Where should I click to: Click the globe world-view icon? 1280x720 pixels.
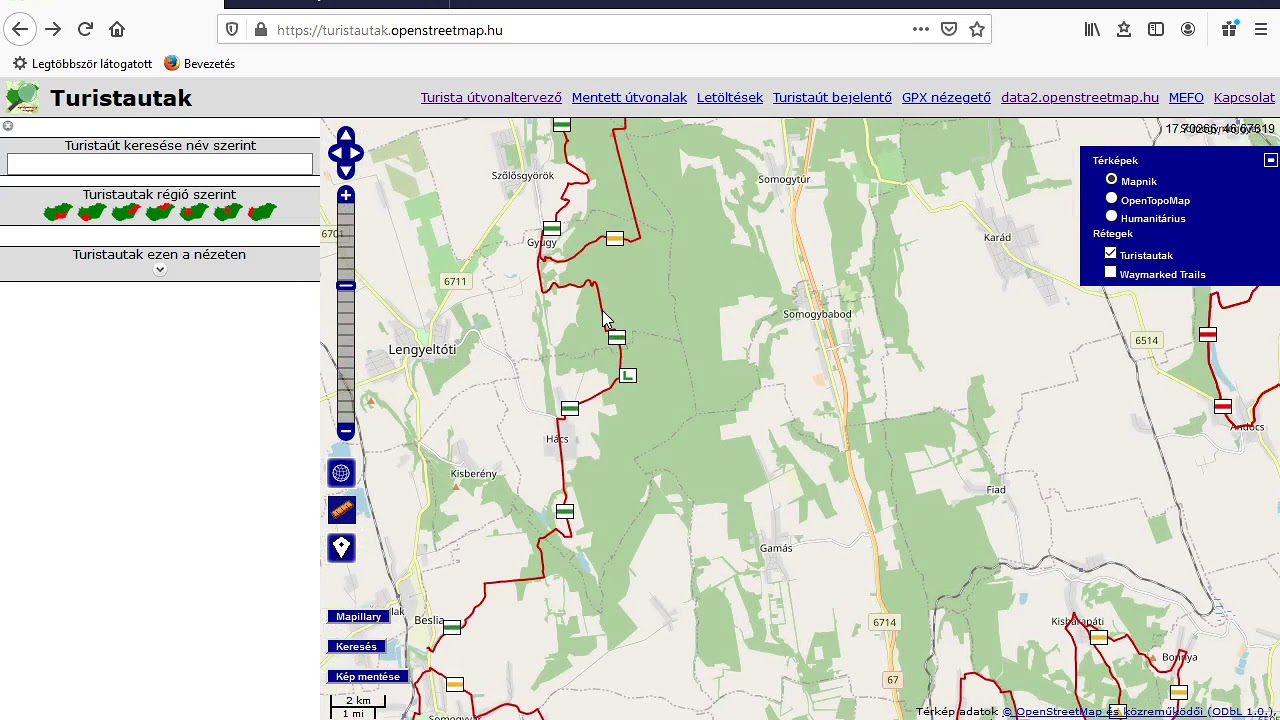click(341, 473)
